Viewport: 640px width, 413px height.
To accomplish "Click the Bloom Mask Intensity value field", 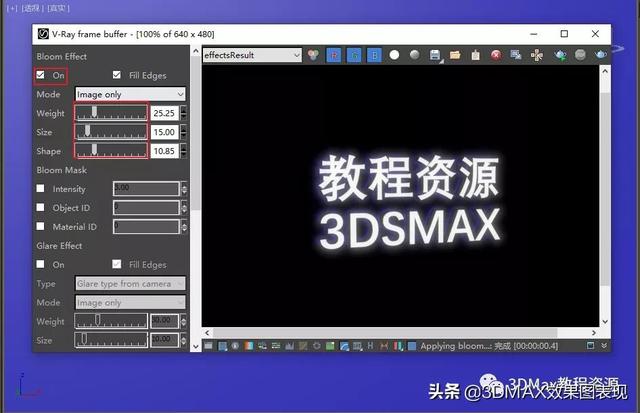I will pyautogui.click(x=146, y=189).
